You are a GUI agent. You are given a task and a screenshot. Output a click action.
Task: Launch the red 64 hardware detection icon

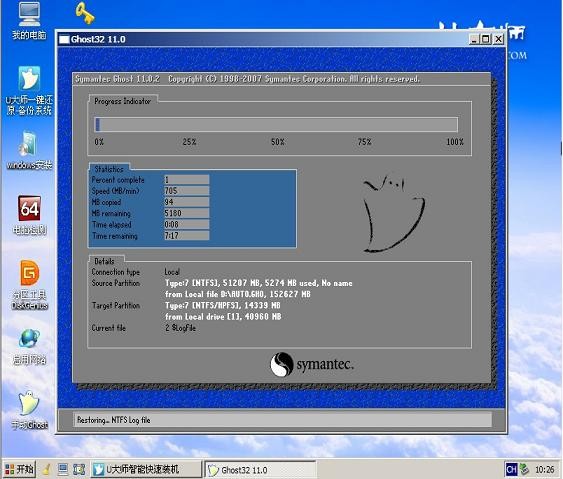[29, 215]
